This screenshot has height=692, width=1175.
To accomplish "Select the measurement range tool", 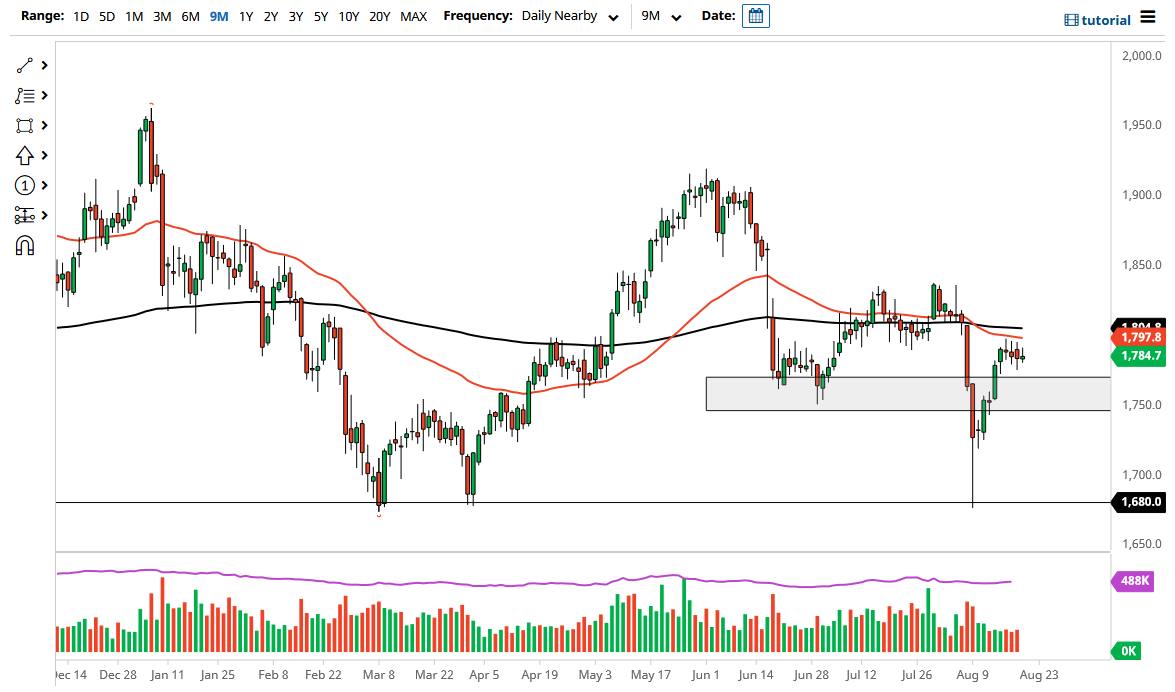I will 25,215.
